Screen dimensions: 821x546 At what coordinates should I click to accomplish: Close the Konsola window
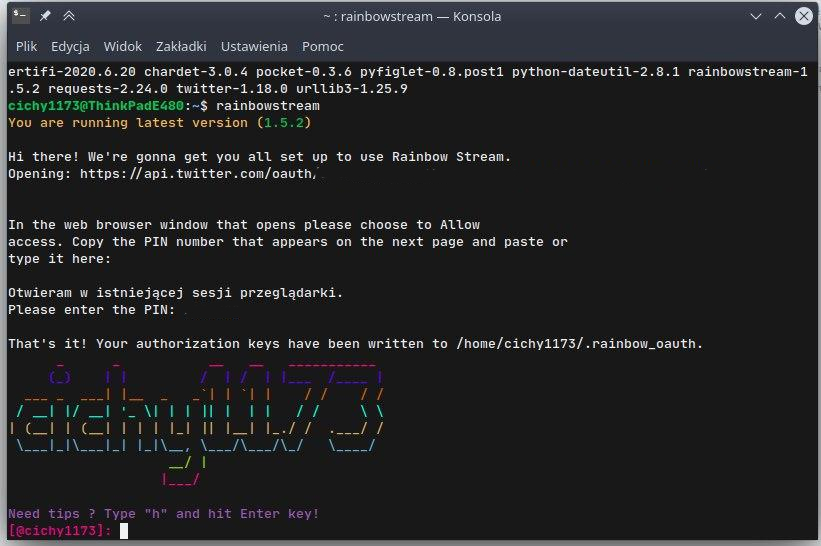point(801,16)
